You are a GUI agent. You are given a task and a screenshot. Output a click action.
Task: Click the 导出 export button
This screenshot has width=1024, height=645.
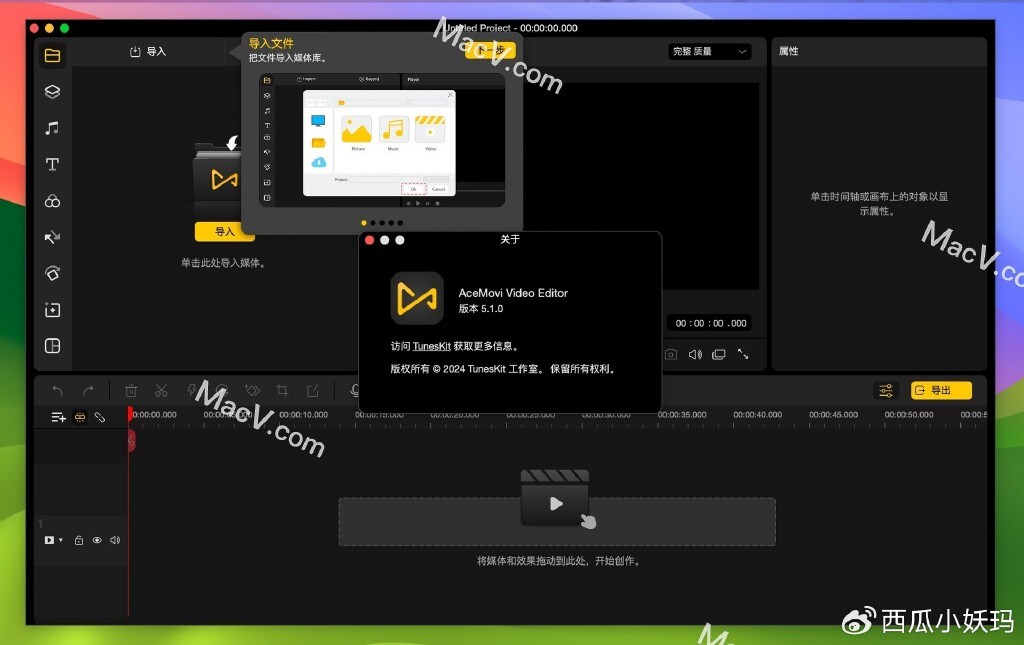[941, 390]
